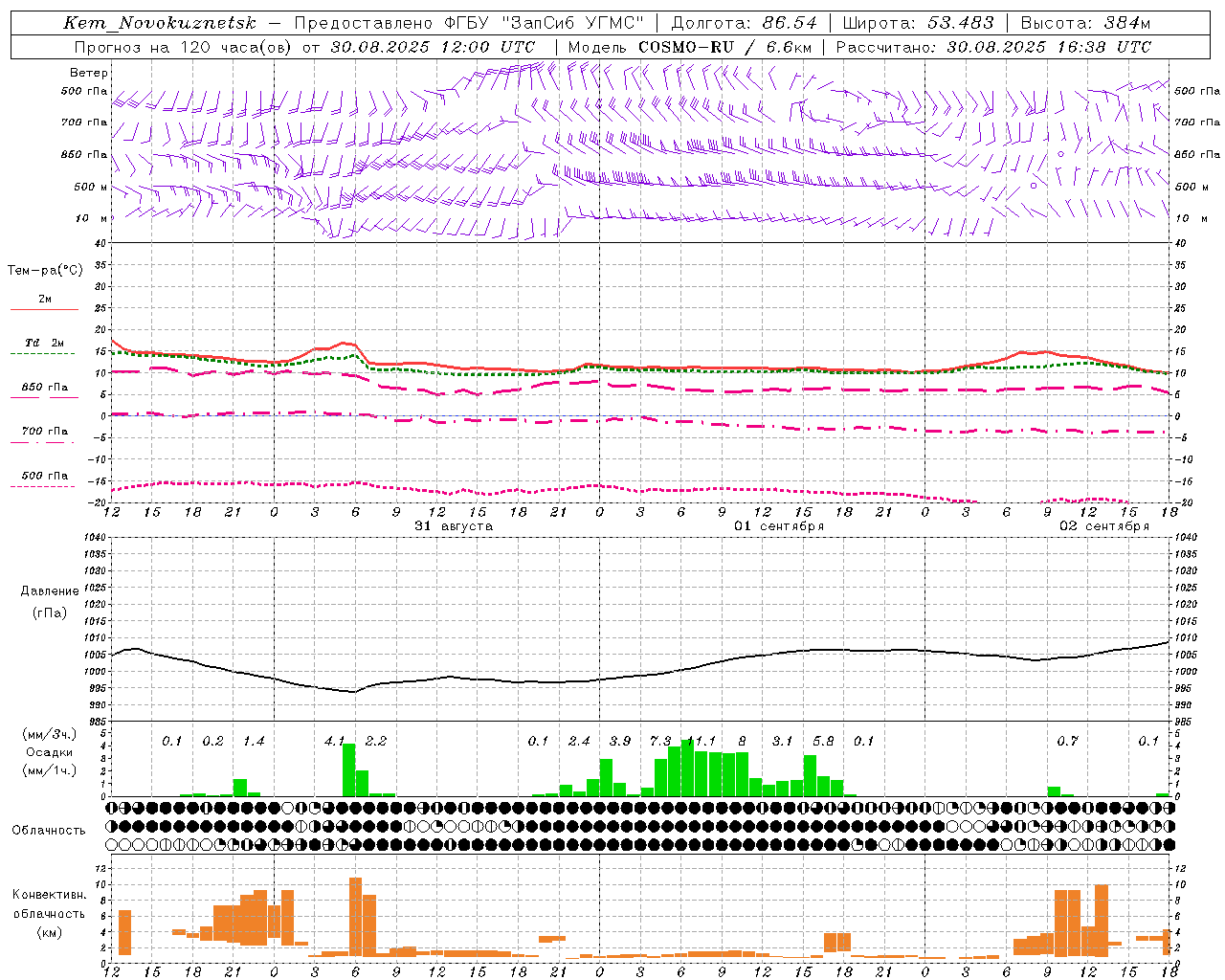Click the 10 м level label left of the wind panel
The image size is (1225, 980).
(92, 218)
